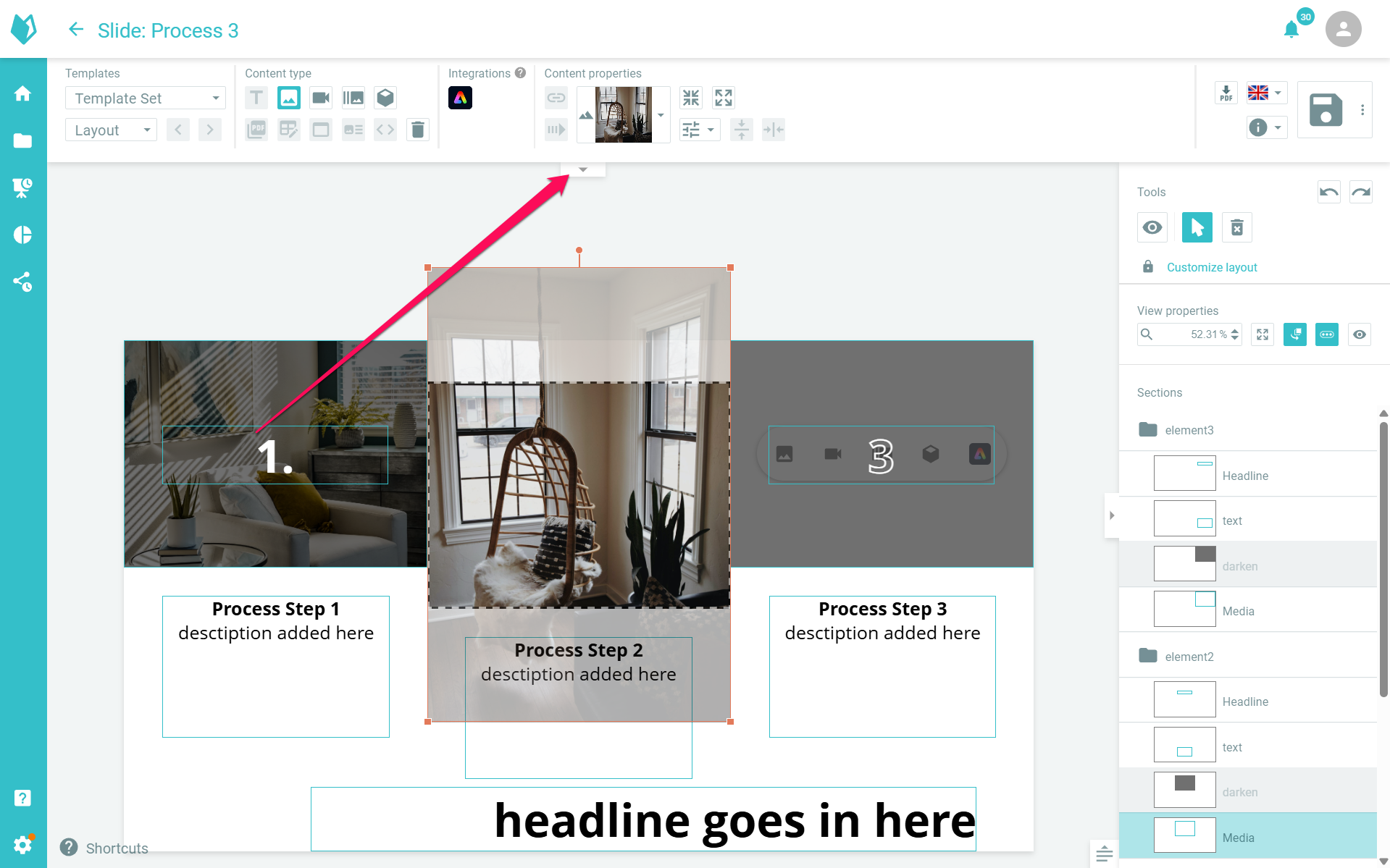The width and height of the screenshot is (1390, 868).
Task: Select the image content type icon
Action: click(x=288, y=98)
